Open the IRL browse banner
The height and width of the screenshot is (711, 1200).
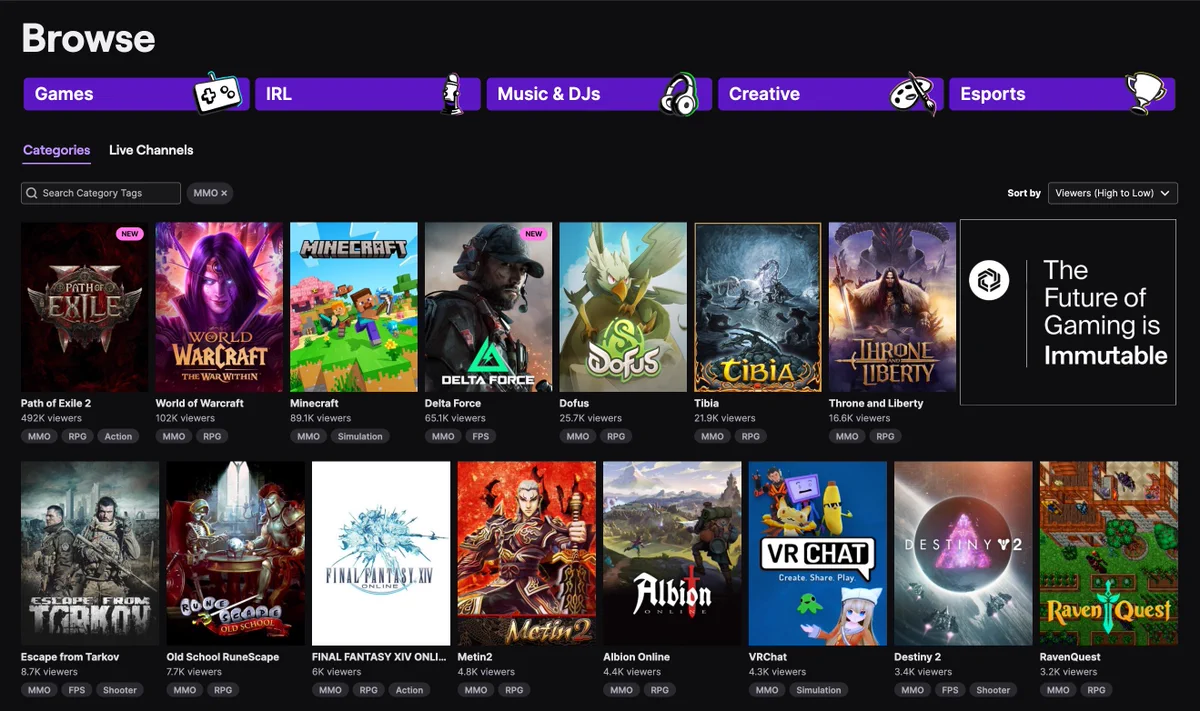pyautogui.click(x=367, y=94)
